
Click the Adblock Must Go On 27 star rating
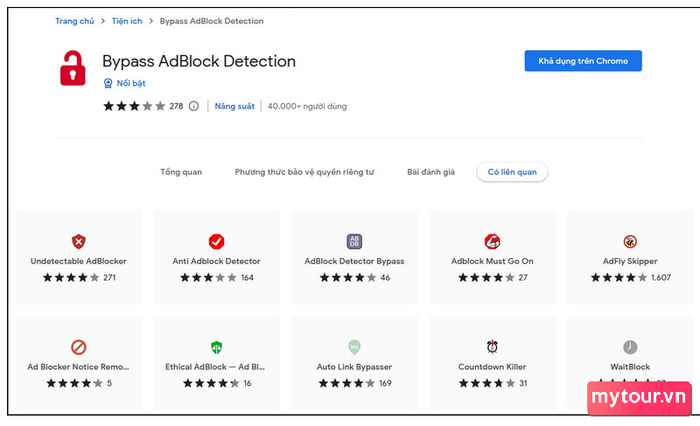(x=487, y=278)
